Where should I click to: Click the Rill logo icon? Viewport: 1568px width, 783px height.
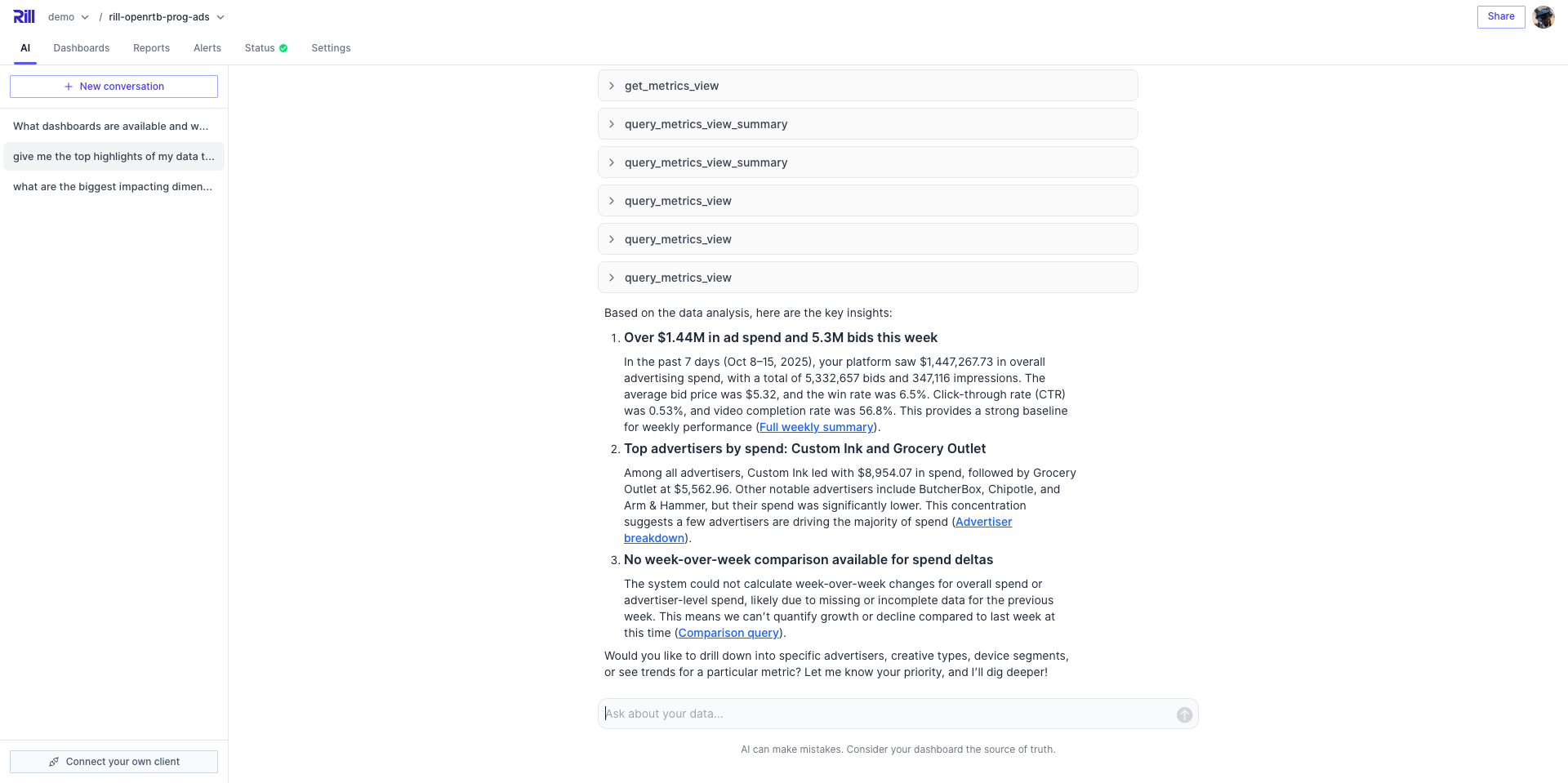(24, 16)
